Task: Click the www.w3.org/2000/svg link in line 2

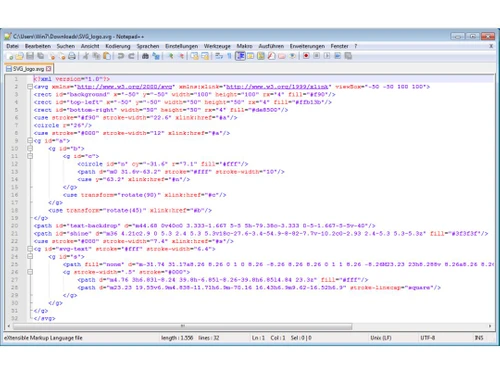Action: pos(125,87)
